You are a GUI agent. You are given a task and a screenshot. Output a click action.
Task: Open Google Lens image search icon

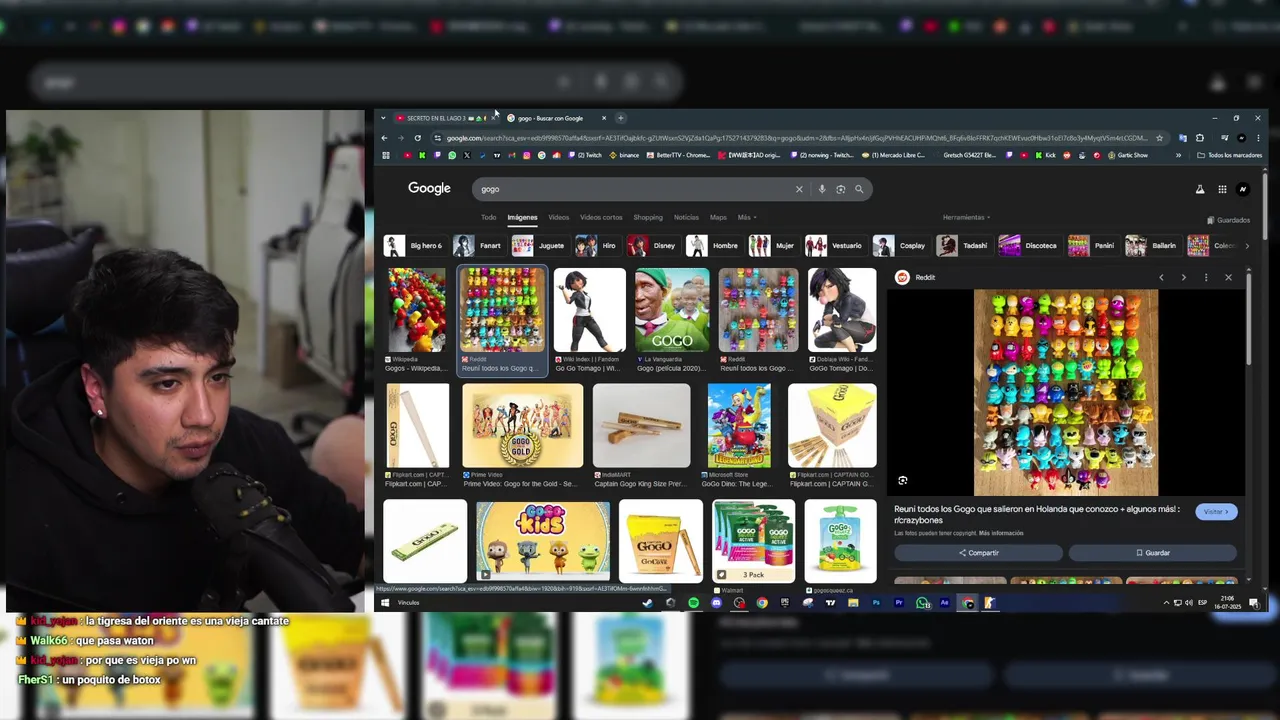coord(840,189)
